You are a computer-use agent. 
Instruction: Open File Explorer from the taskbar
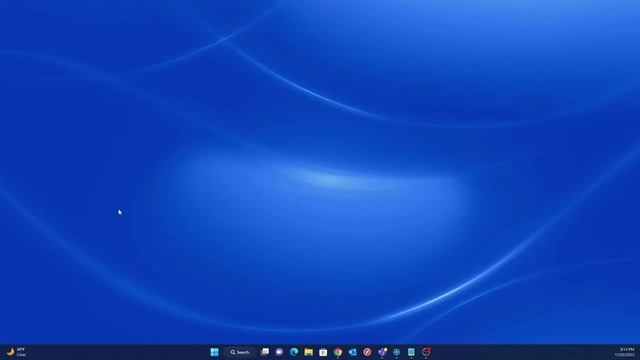pyautogui.click(x=309, y=352)
